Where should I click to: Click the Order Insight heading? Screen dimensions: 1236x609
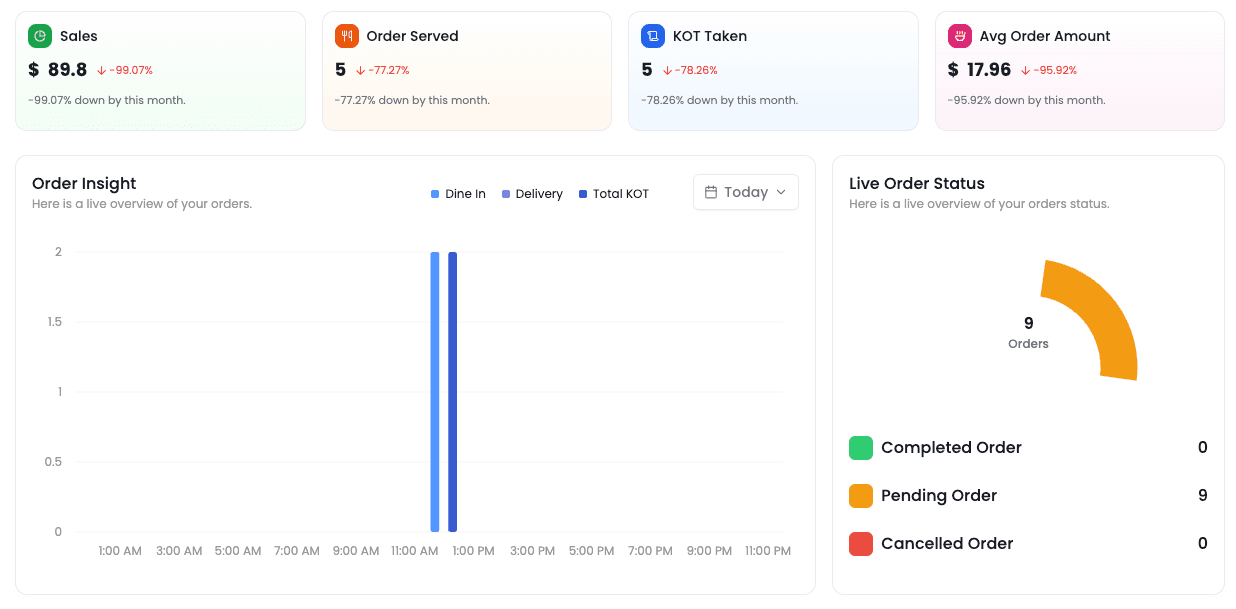click(84, 183)
